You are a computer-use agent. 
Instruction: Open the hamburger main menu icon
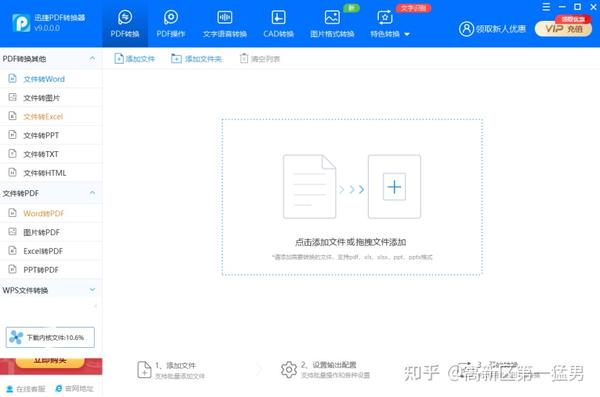(x=546, y=7)
